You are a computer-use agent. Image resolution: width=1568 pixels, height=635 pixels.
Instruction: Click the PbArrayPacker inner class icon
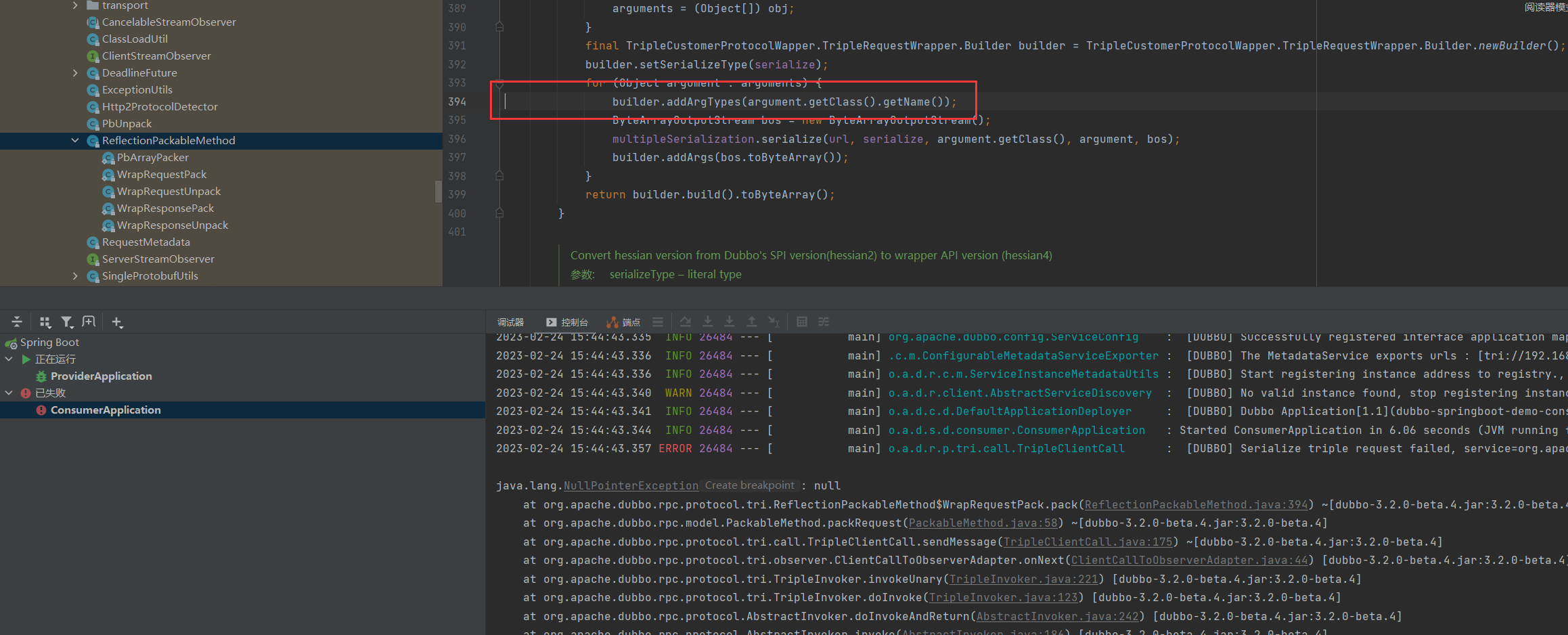pos(108,158)
